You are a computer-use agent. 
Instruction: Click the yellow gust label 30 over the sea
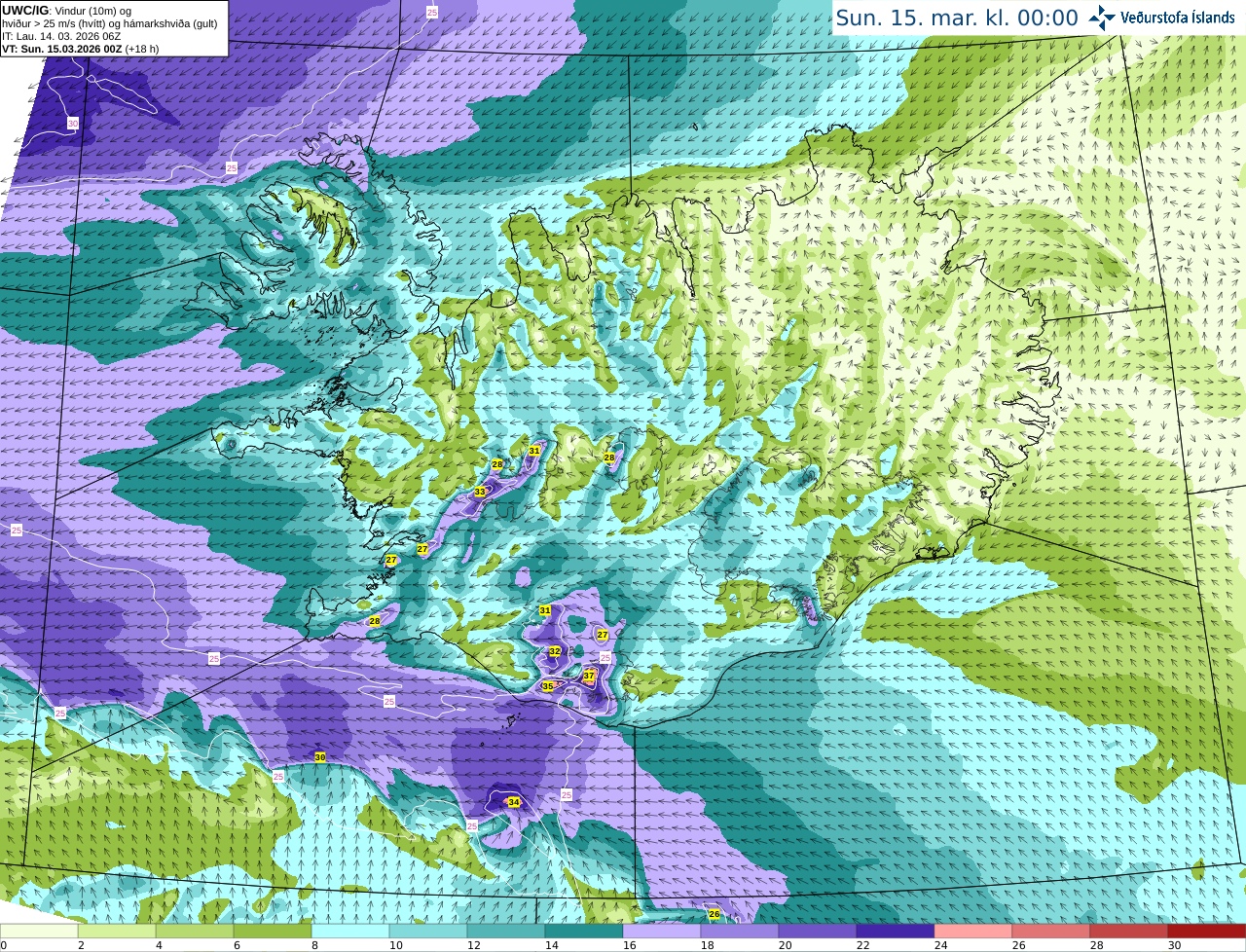[x=320, y=757]
